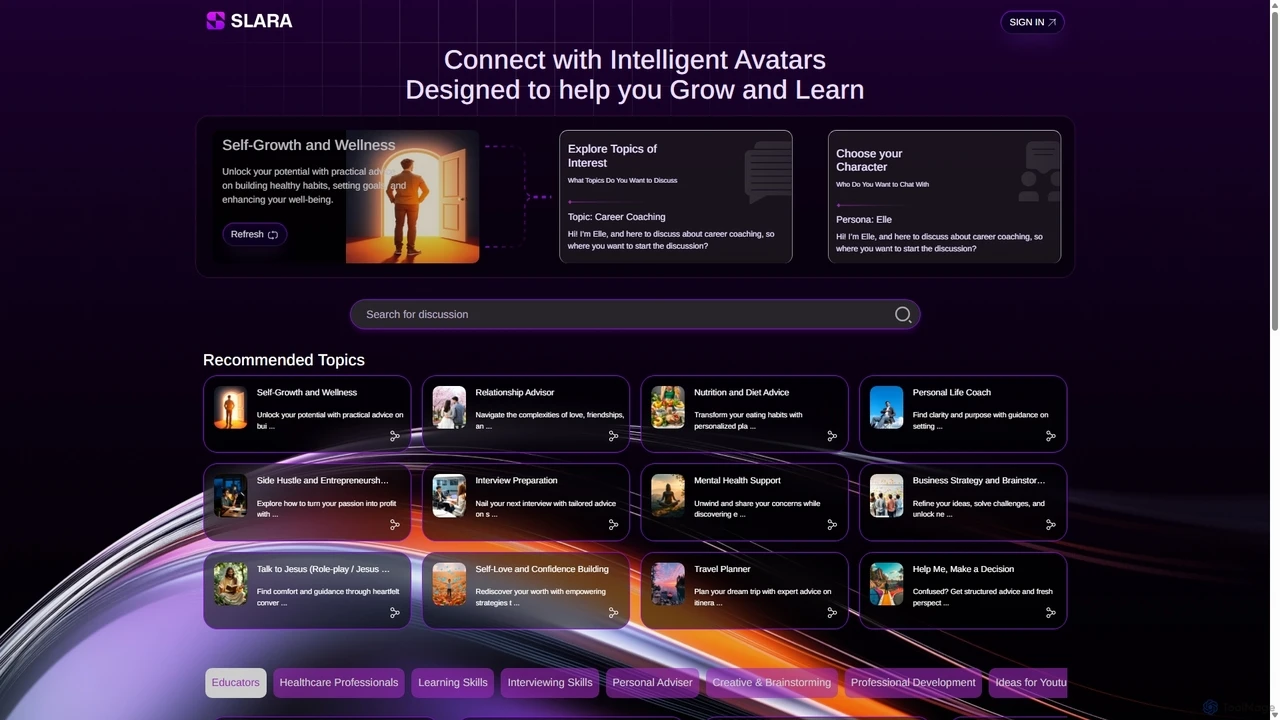
Task: Select the Professional Development tab
Action: pyautogui.click(x=913, y=683)
